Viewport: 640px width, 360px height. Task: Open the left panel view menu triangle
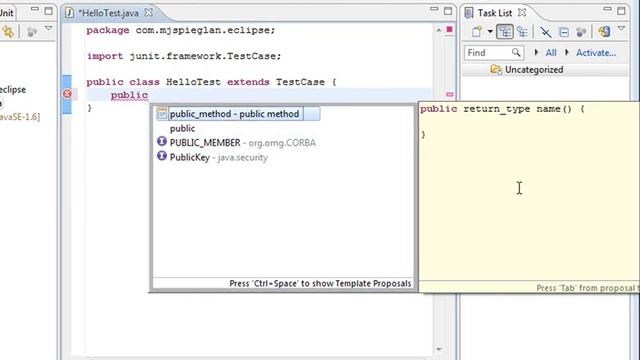point(49,29)
